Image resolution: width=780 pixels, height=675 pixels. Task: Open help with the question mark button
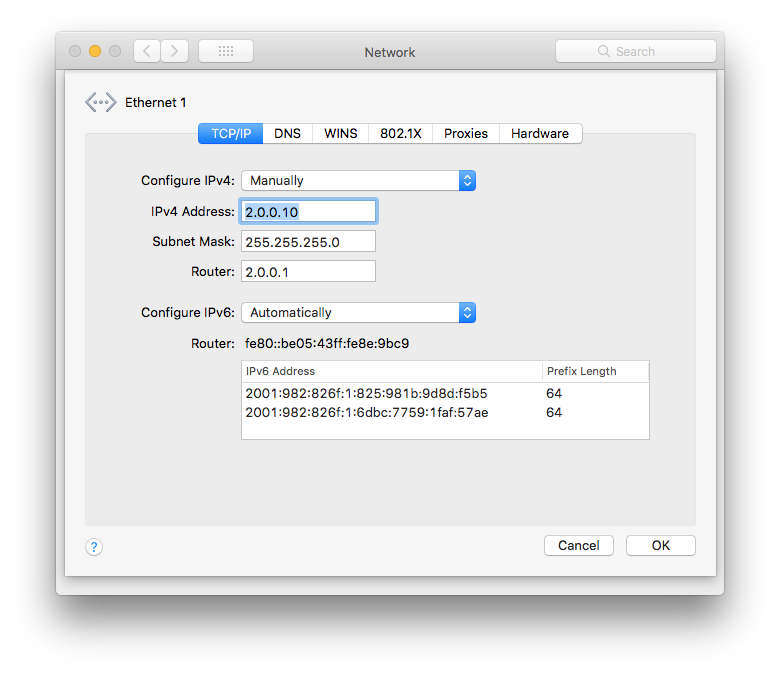click(x=94, y=547)
